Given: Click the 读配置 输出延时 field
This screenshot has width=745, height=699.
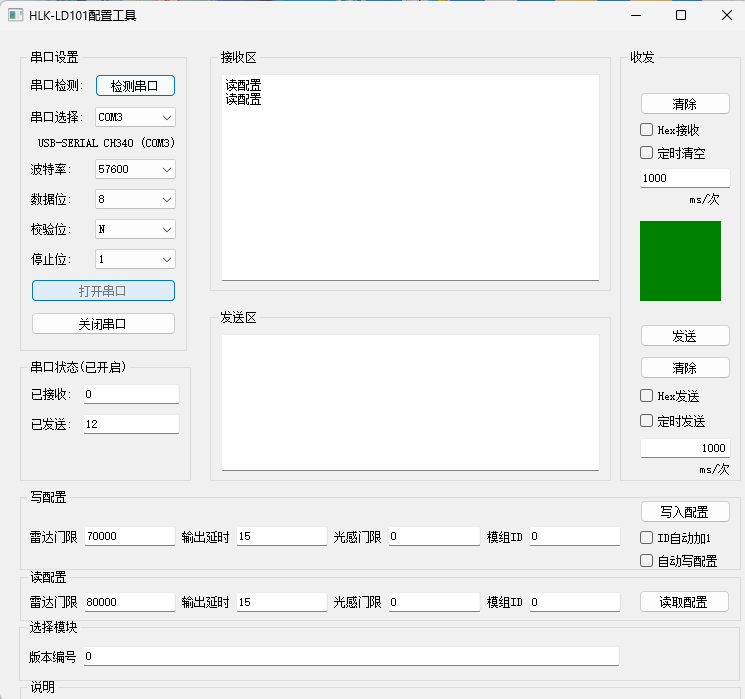Looking at the screenshot, I should 282,603.
